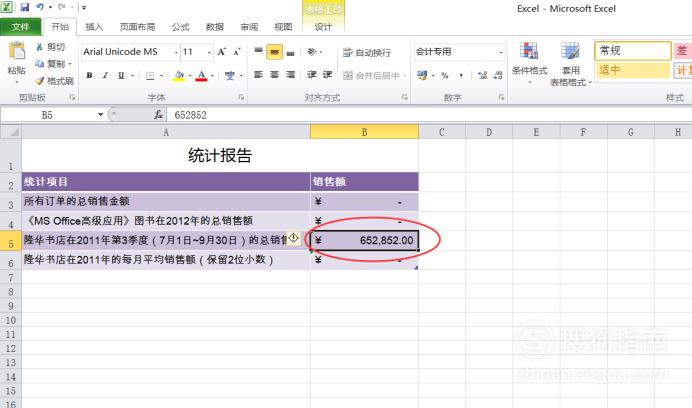
Task: Click the increase indent icon
Action: click(x=327, y=75)
